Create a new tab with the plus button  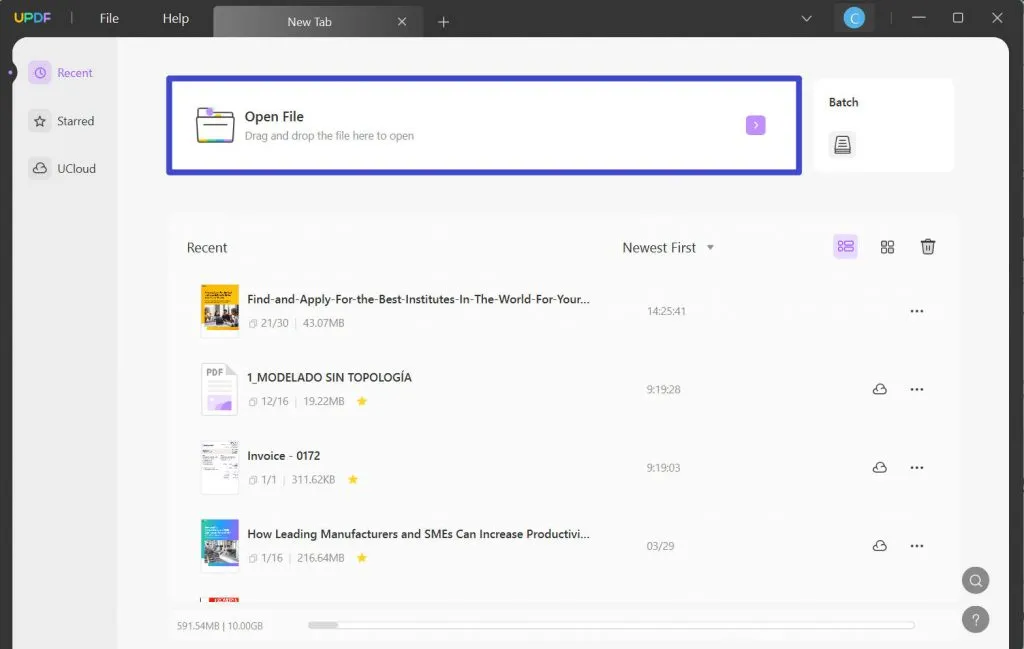tap(443, 21)
